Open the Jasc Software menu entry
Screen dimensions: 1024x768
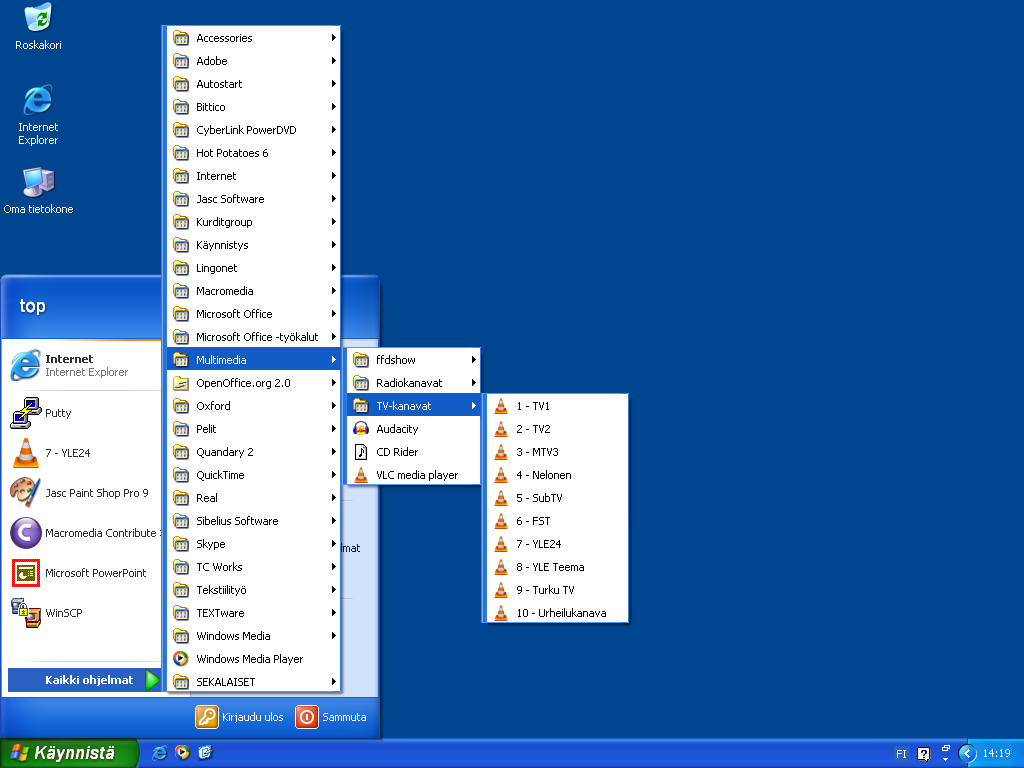253,199
